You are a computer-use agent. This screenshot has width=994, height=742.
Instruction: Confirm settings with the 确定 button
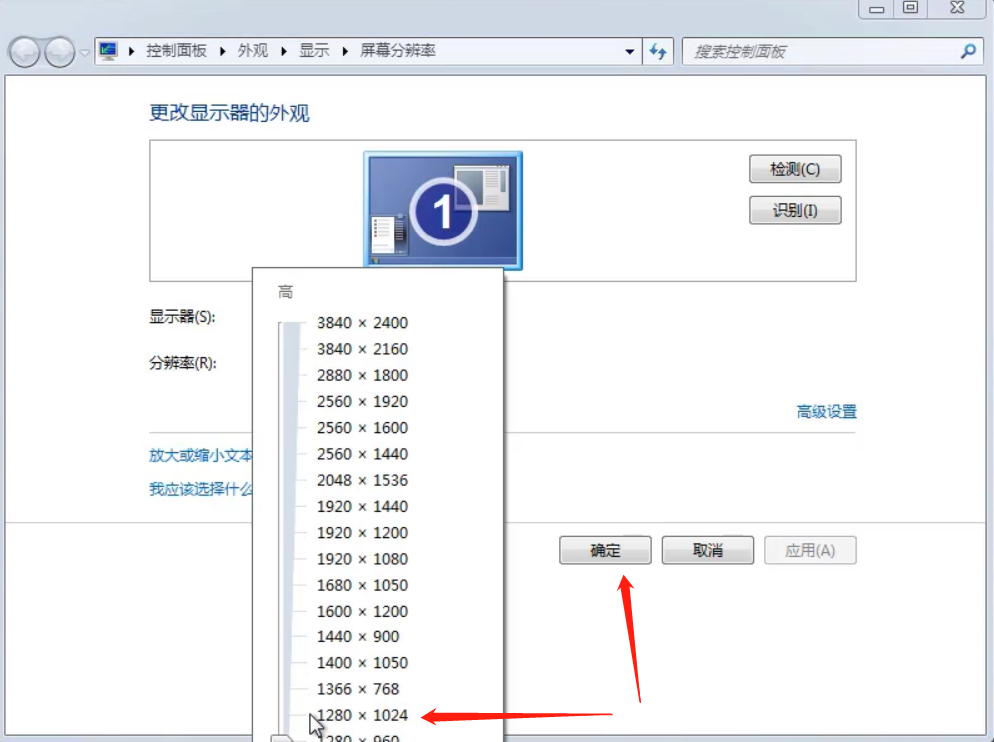tap(604, 549)
